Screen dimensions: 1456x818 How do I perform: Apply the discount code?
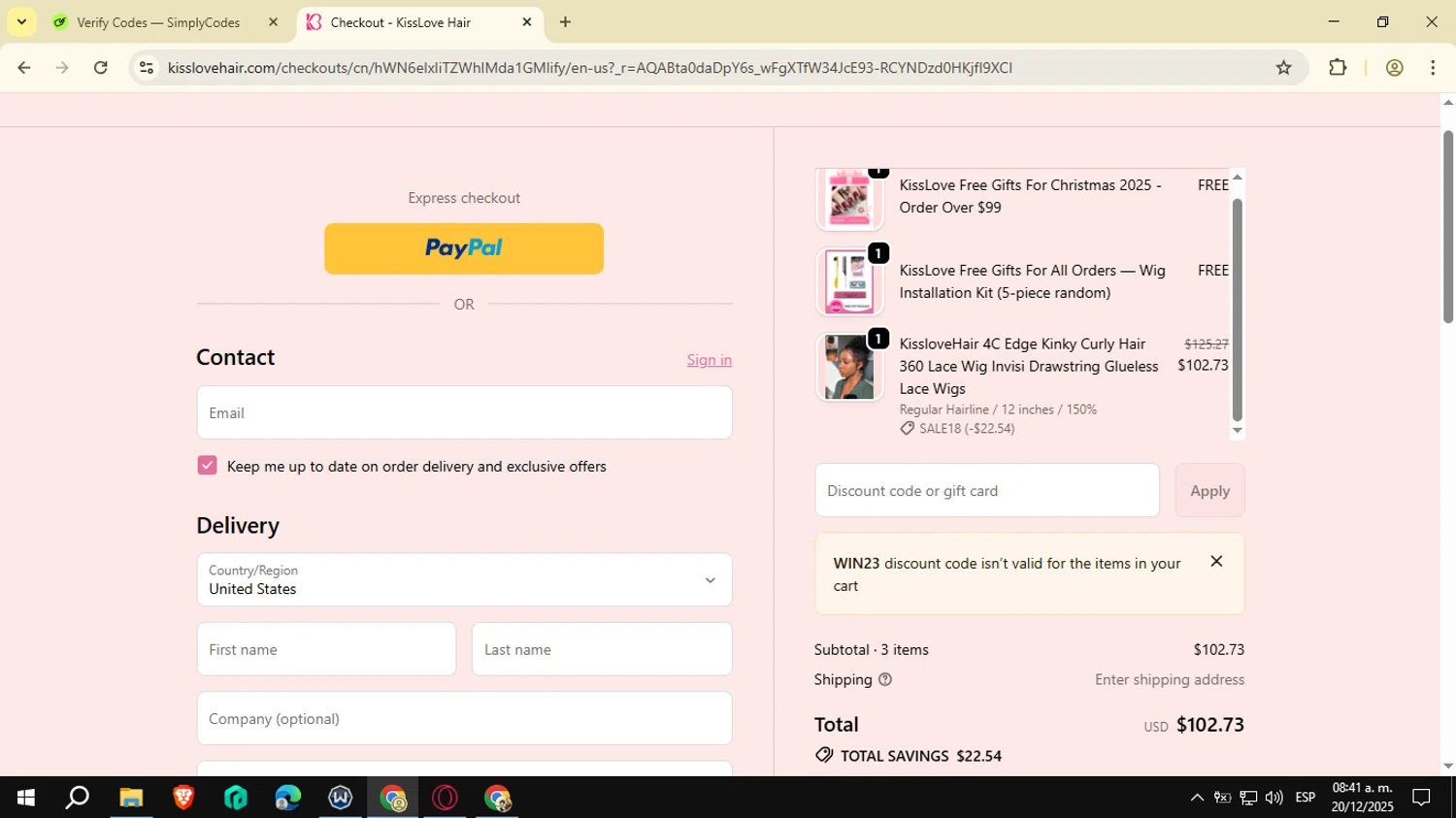(x=1209, y=490)
